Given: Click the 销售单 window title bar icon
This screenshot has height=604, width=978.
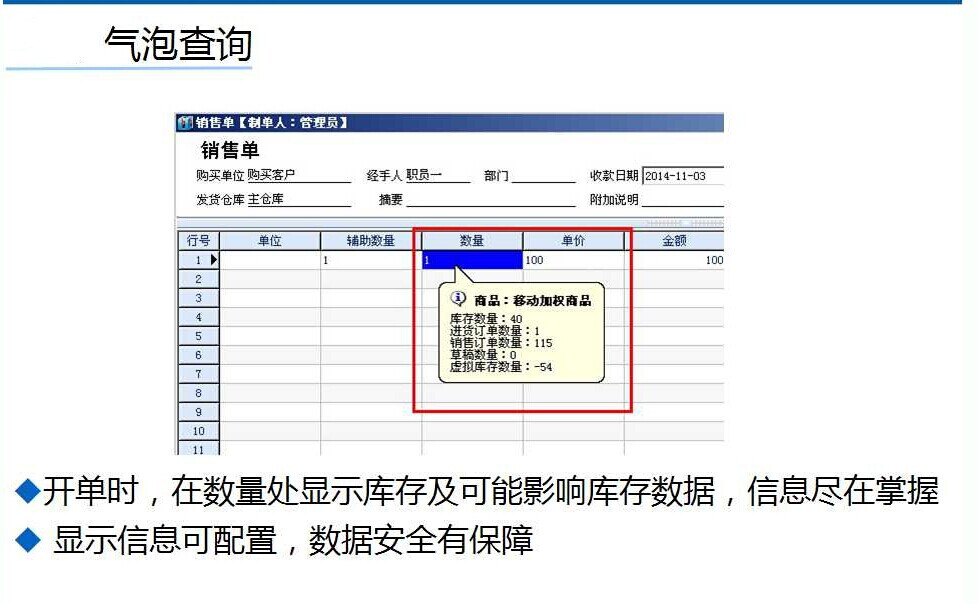Looking at the screenshot, I should tap(185, 123).
